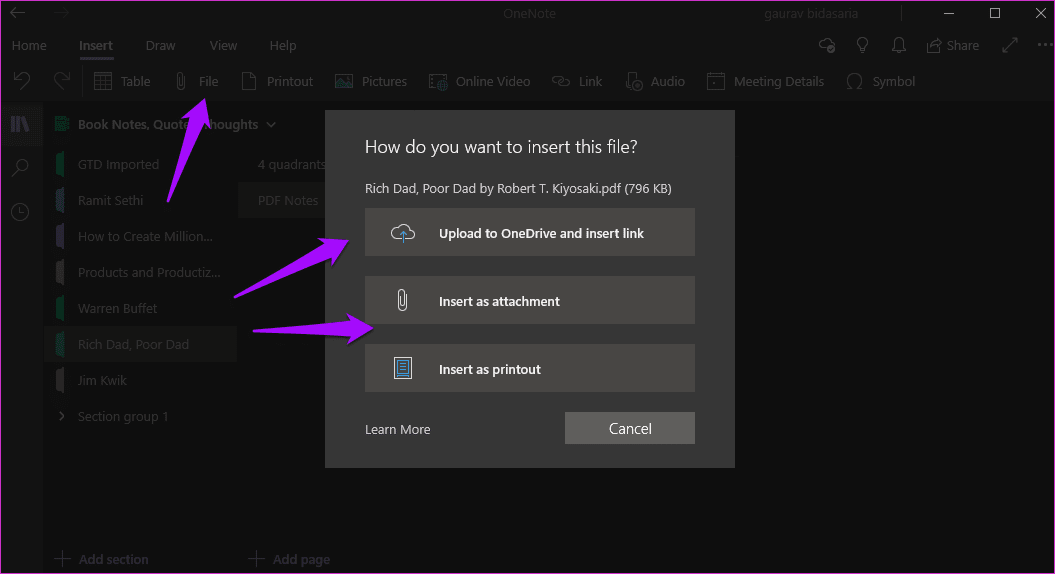Viewport: 1055px width, 574px height.
Task: Open the more options ellipsis
Action: (x=1044, y=45)
